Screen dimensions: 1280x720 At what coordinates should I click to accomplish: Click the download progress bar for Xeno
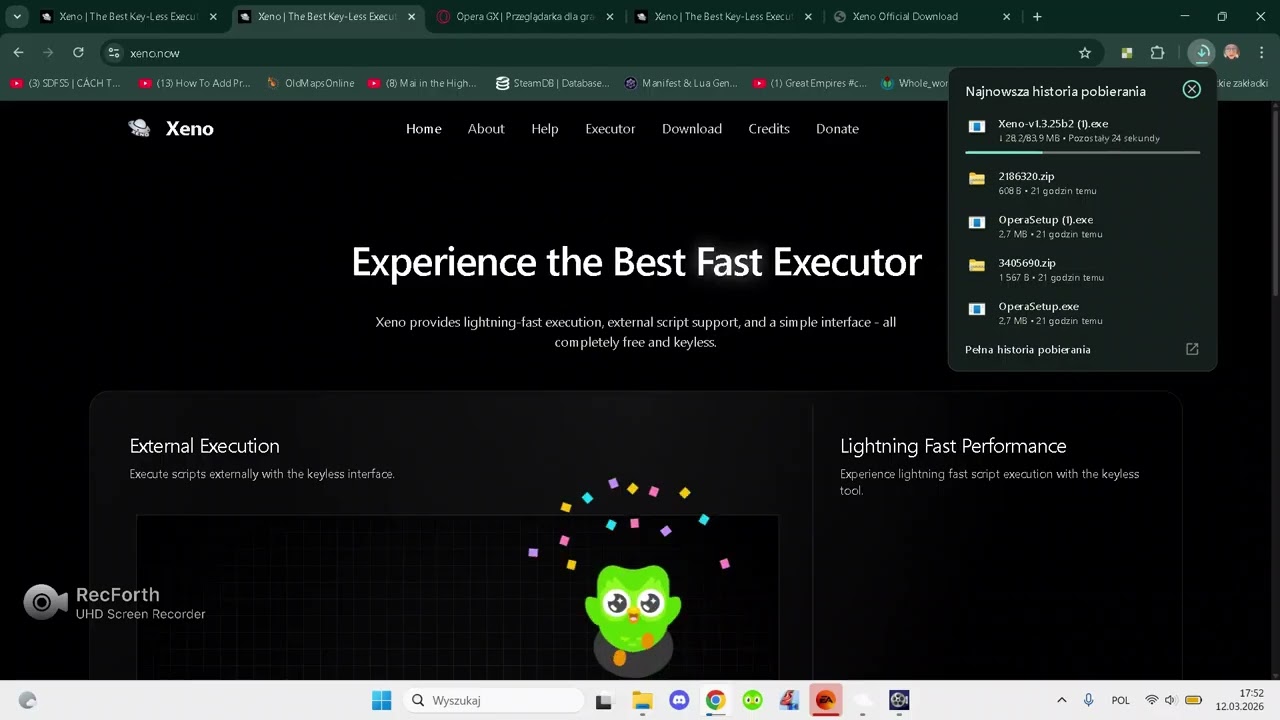pyautogui.click(x=1082, y=152)
